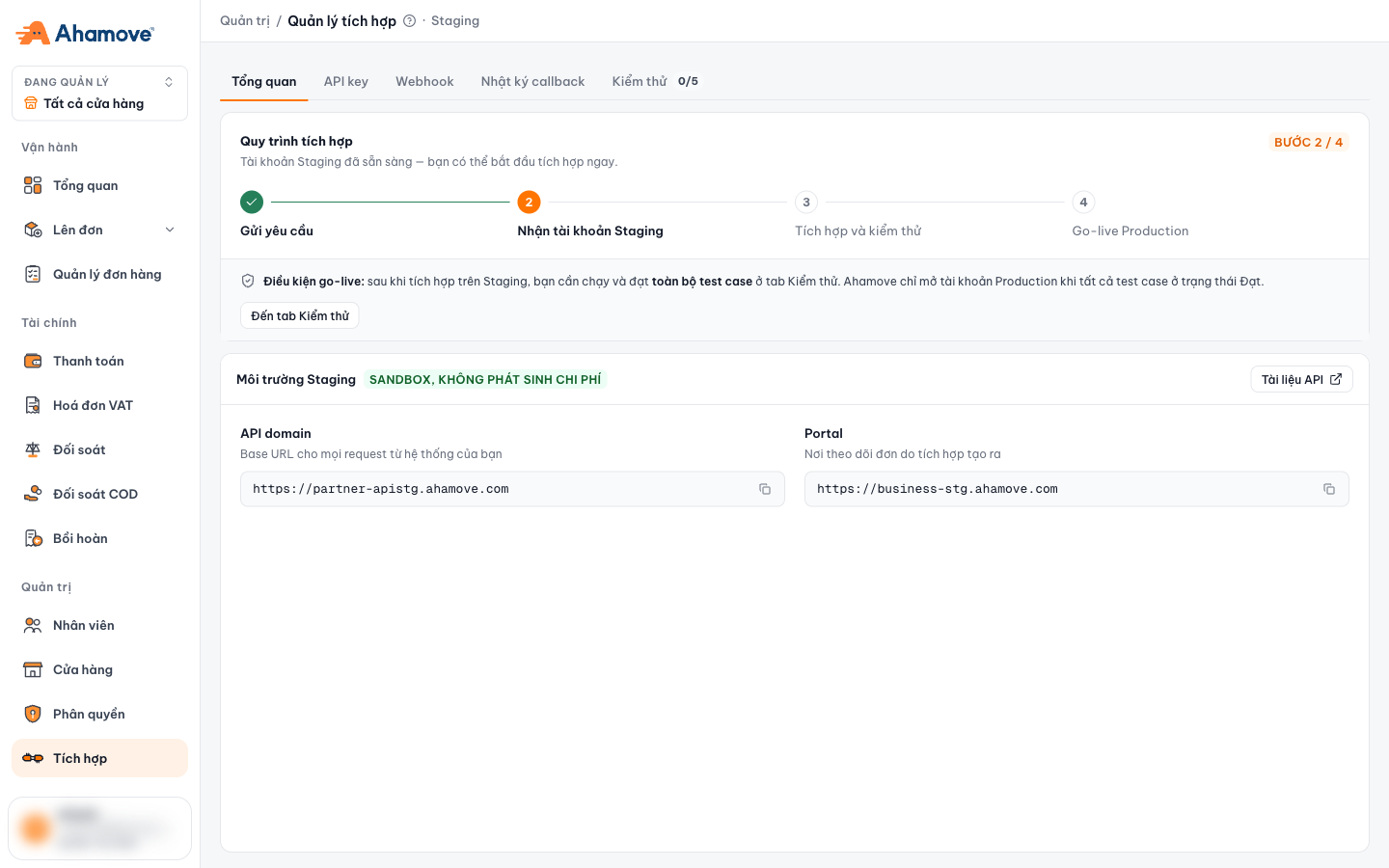Navigate to Quản trị breadcrumb

[245, 21]
